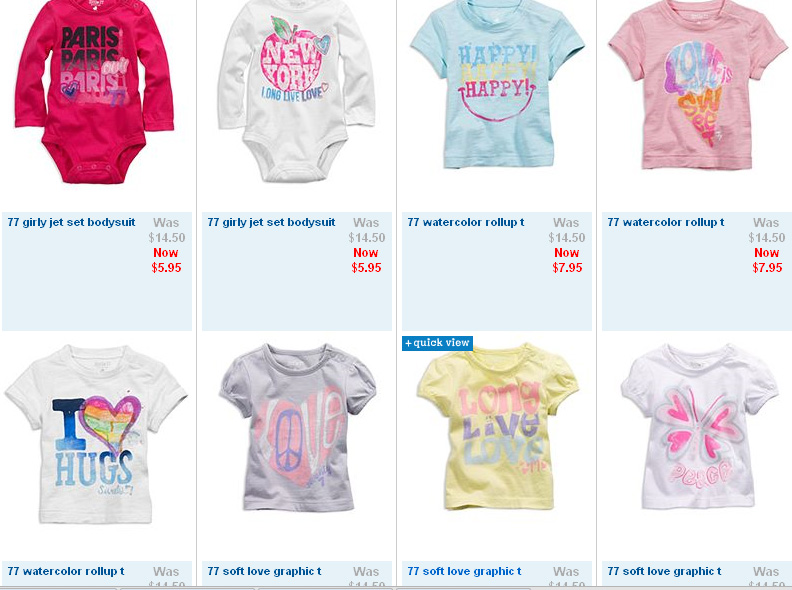Open 77 watercolor rollup t link under Hugs tee

[x=66, y=571]
